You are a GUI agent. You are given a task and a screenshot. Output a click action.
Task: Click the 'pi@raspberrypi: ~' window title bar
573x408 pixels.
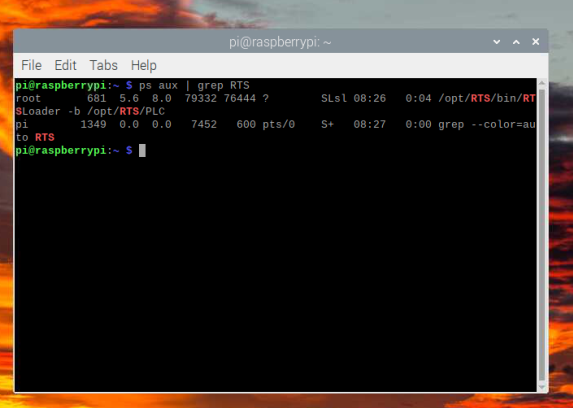(280, 42)
